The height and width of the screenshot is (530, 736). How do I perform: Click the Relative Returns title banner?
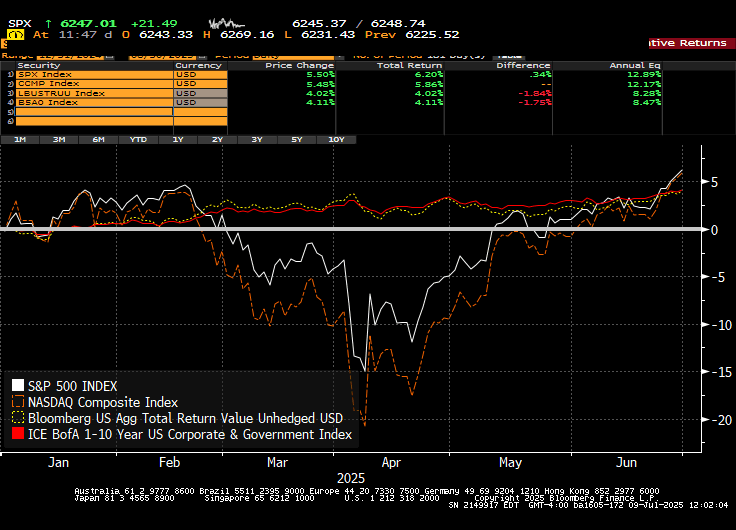click(692, 43)
